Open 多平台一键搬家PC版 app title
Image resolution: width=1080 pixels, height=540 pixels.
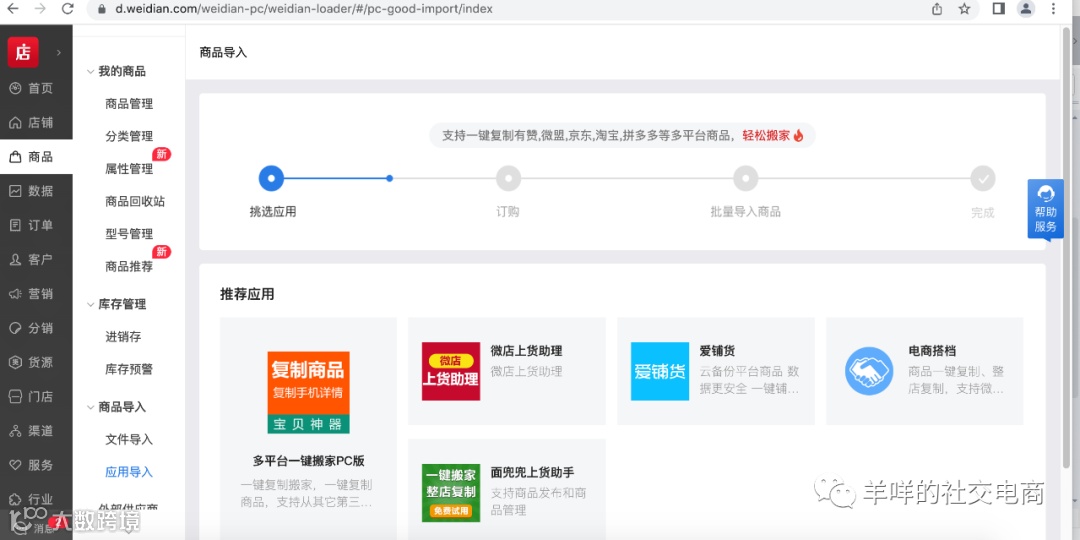click(309, 461)
